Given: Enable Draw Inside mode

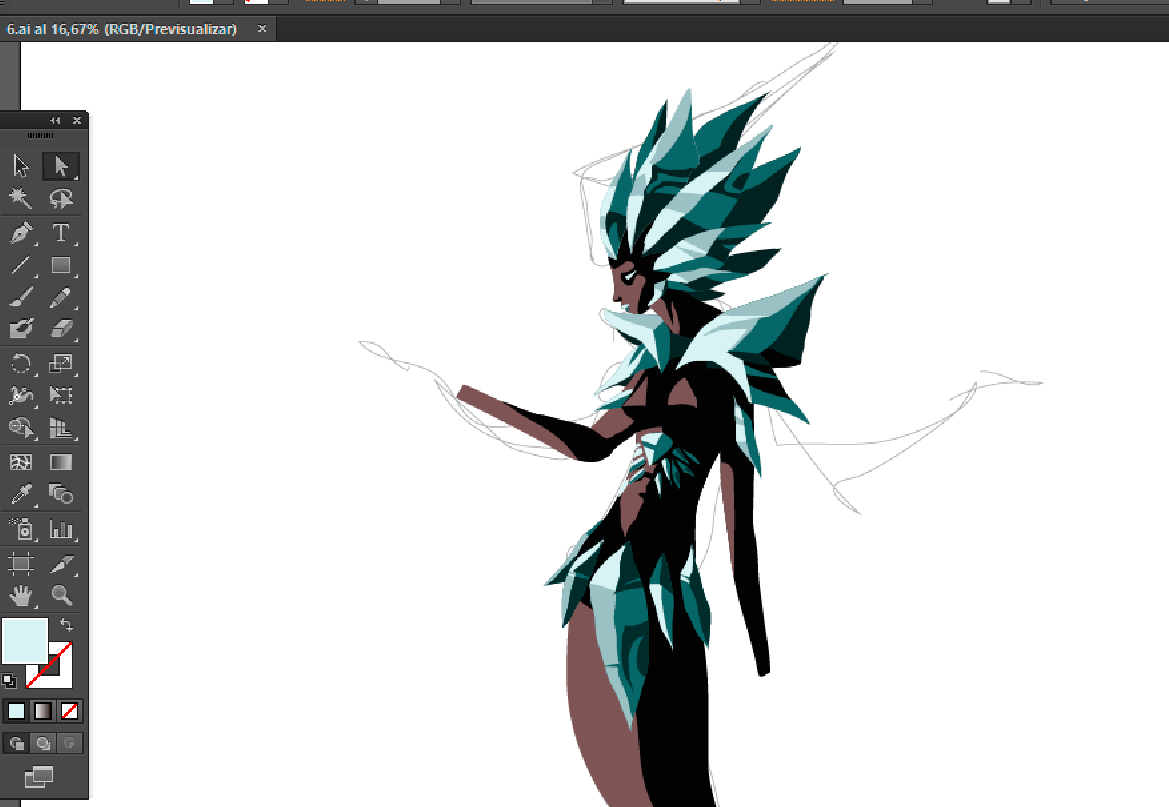Looking at the screenshot, I should 69,743.
